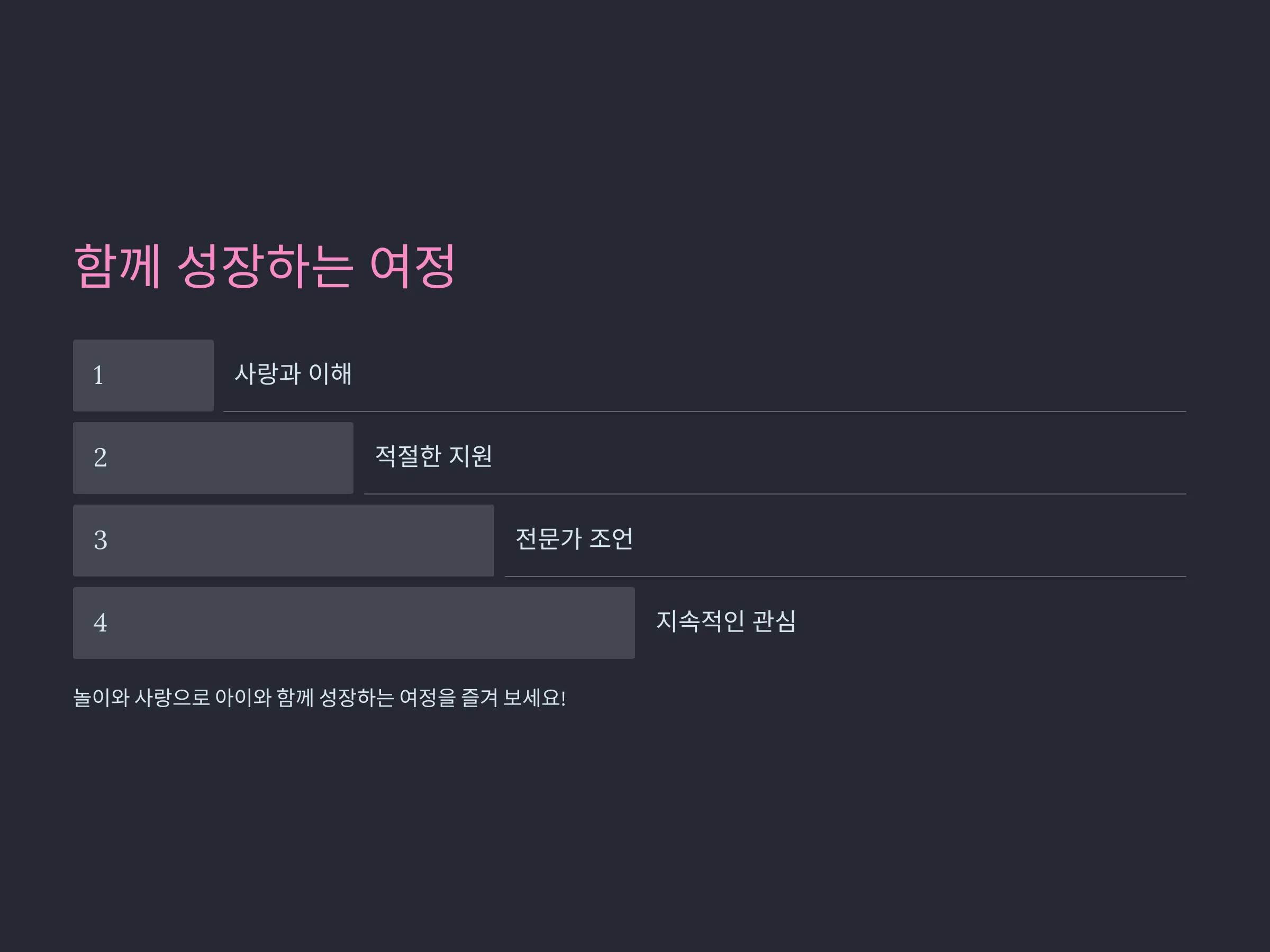Click the divider line under 전문가 조언
The width and height of the screenshot is (1270, 952).
click(845, 576)
